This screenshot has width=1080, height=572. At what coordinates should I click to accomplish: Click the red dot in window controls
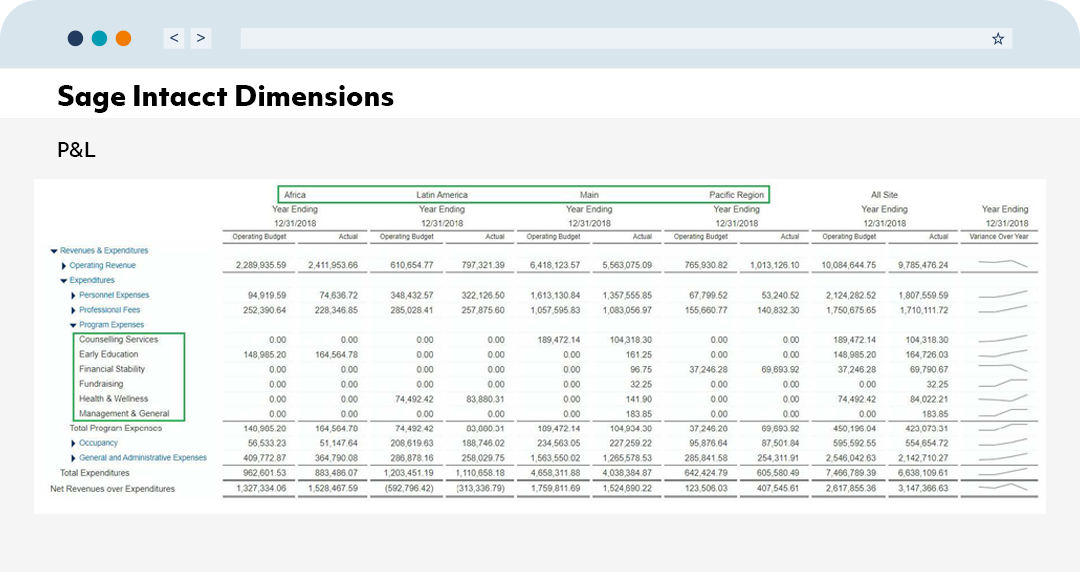[x=123, y=38]
